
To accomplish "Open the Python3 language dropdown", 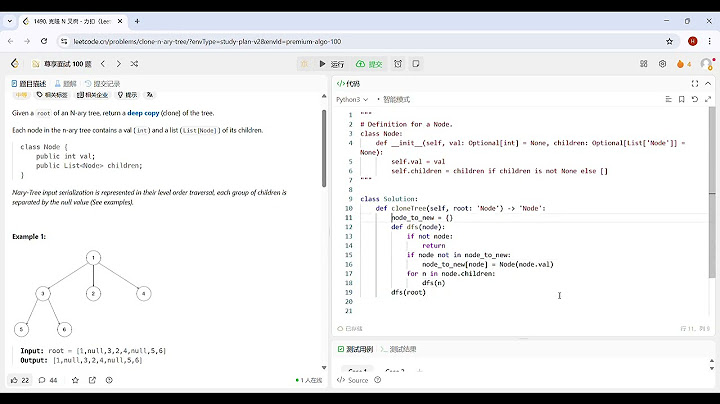I will coord(352,99).
